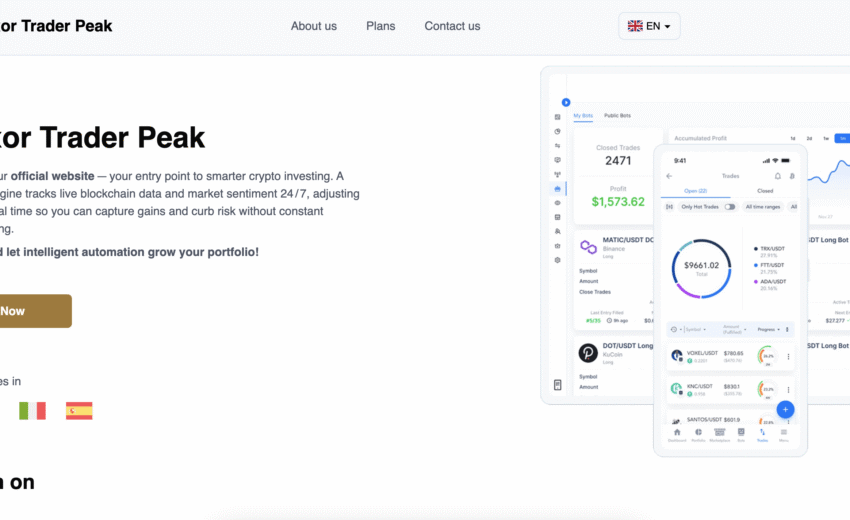
Task: Tap the back arrow in Trades header
Action: 669,176
